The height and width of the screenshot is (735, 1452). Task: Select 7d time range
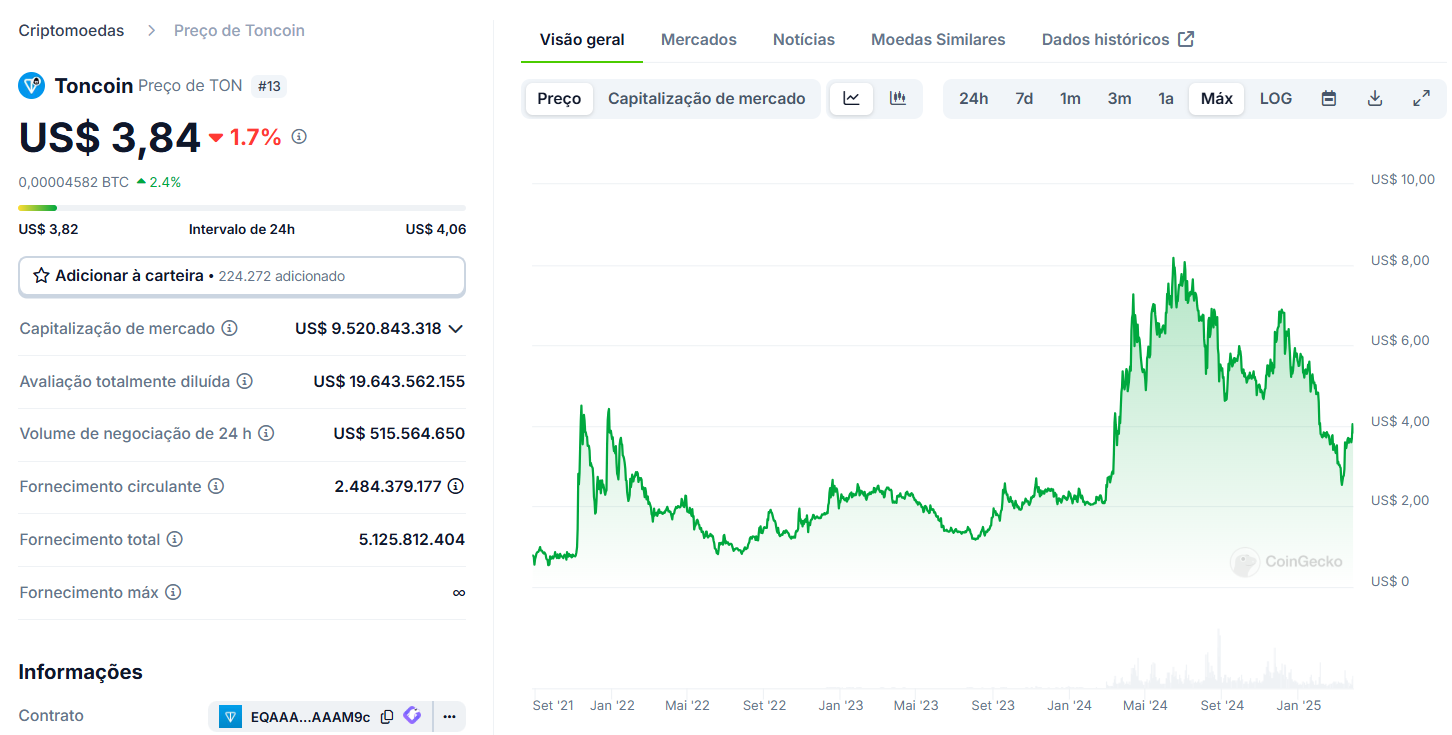point(1024,99)
